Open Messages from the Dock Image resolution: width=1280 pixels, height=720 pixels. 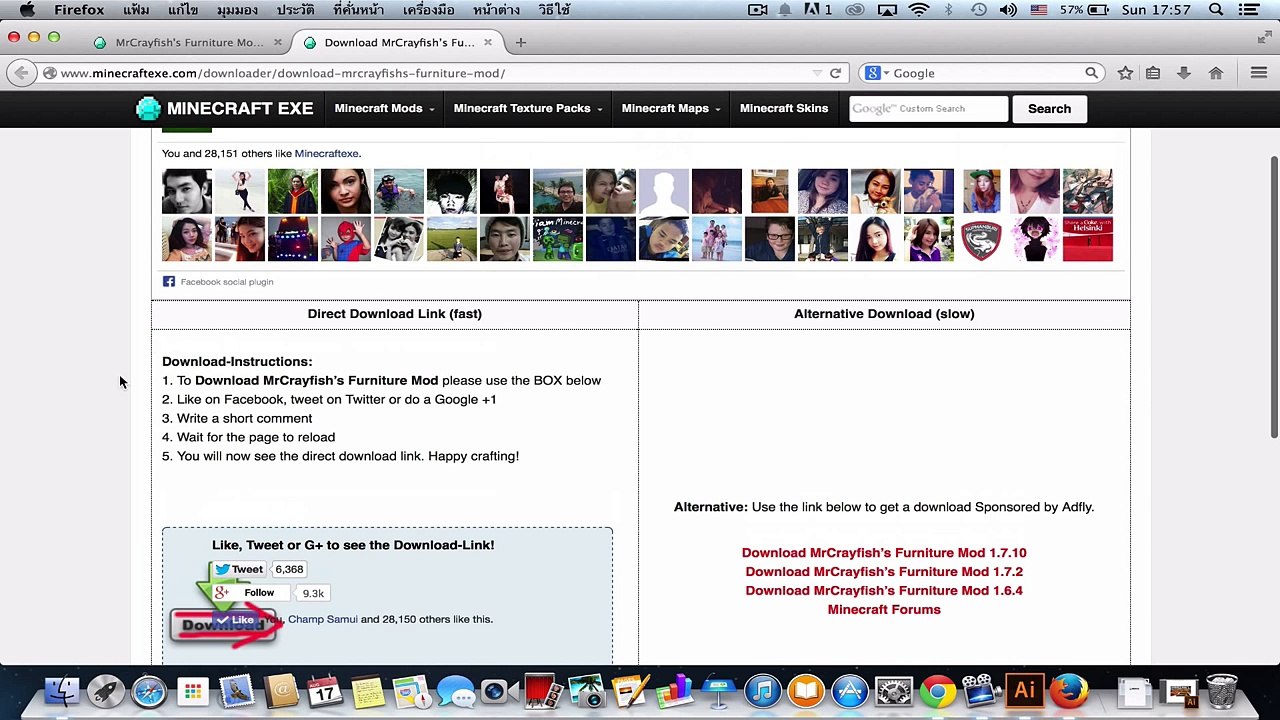(x=456, y=691)
